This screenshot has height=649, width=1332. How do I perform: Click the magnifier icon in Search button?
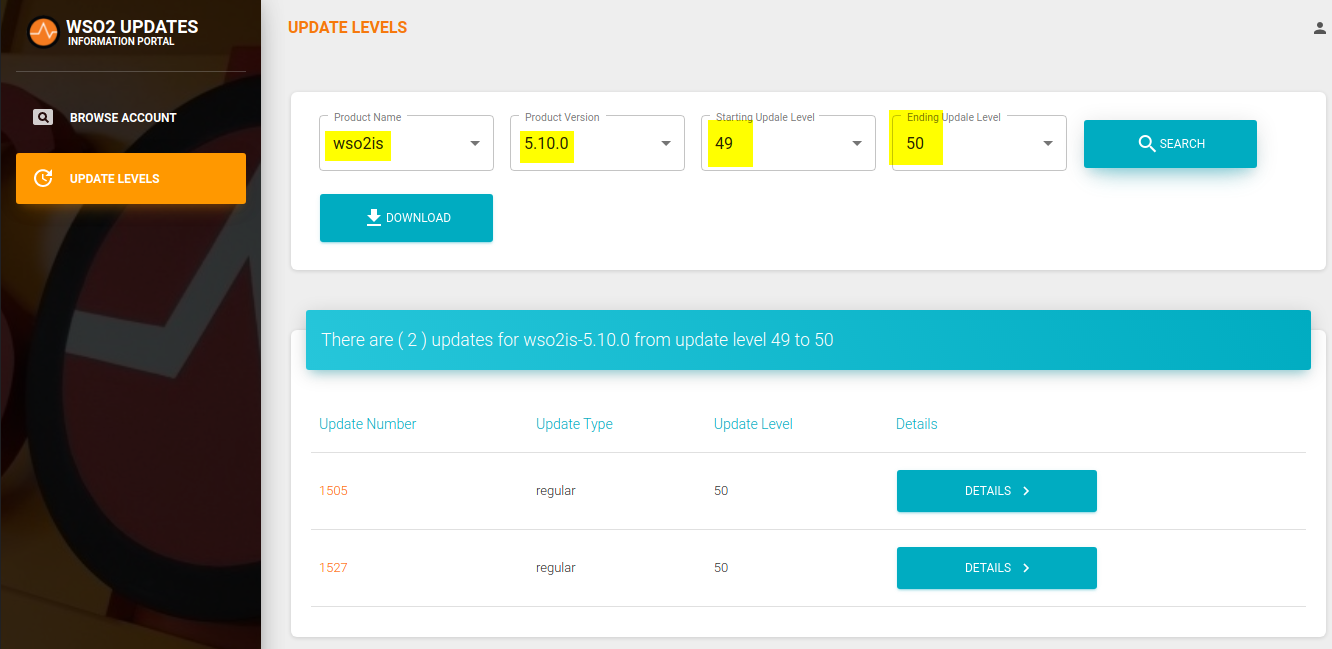(x=1147, y=144)
